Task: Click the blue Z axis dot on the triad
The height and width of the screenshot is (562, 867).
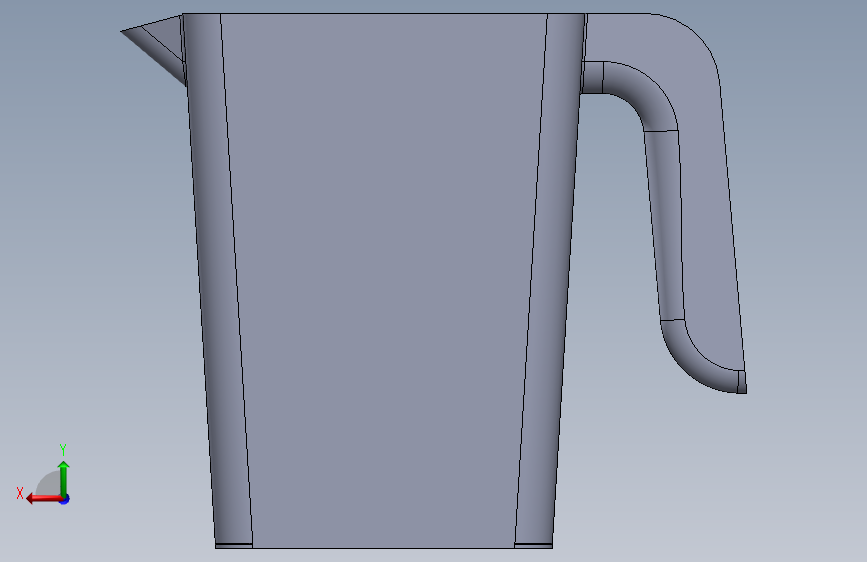Action: pyautogui.click(x=65, y=499)
